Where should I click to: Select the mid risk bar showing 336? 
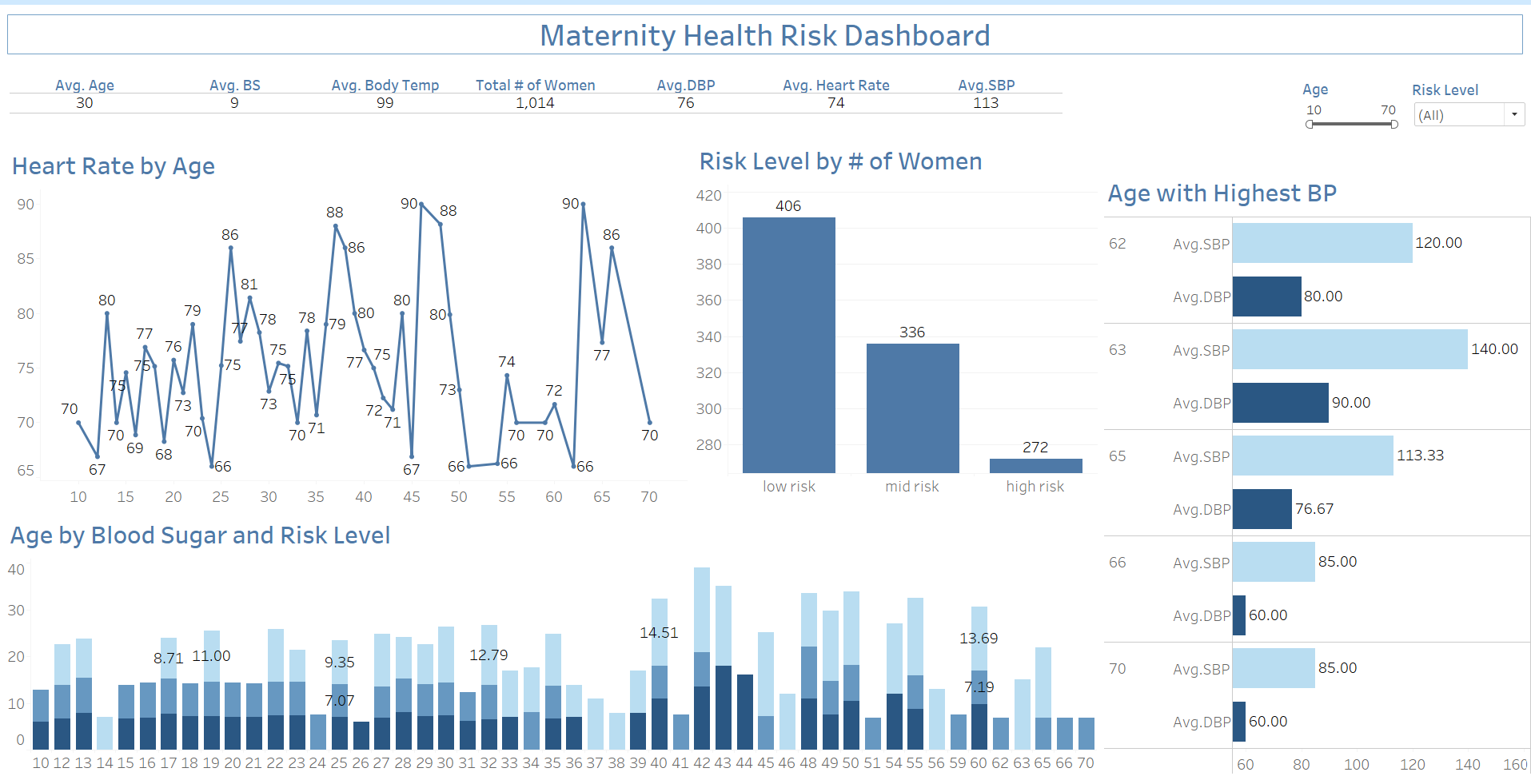[x=912, y=408]
